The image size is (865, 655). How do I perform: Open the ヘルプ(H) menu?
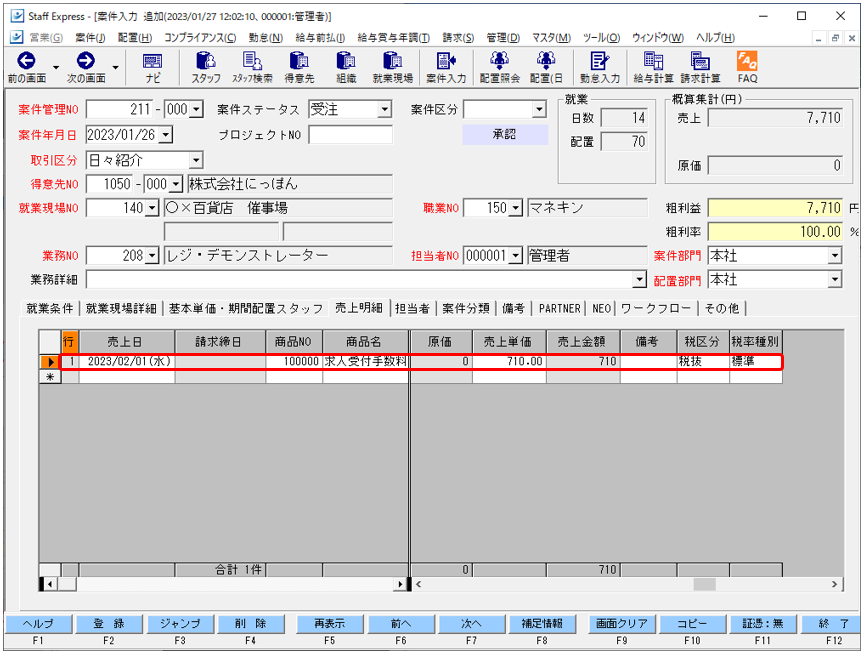click(715, 38)
